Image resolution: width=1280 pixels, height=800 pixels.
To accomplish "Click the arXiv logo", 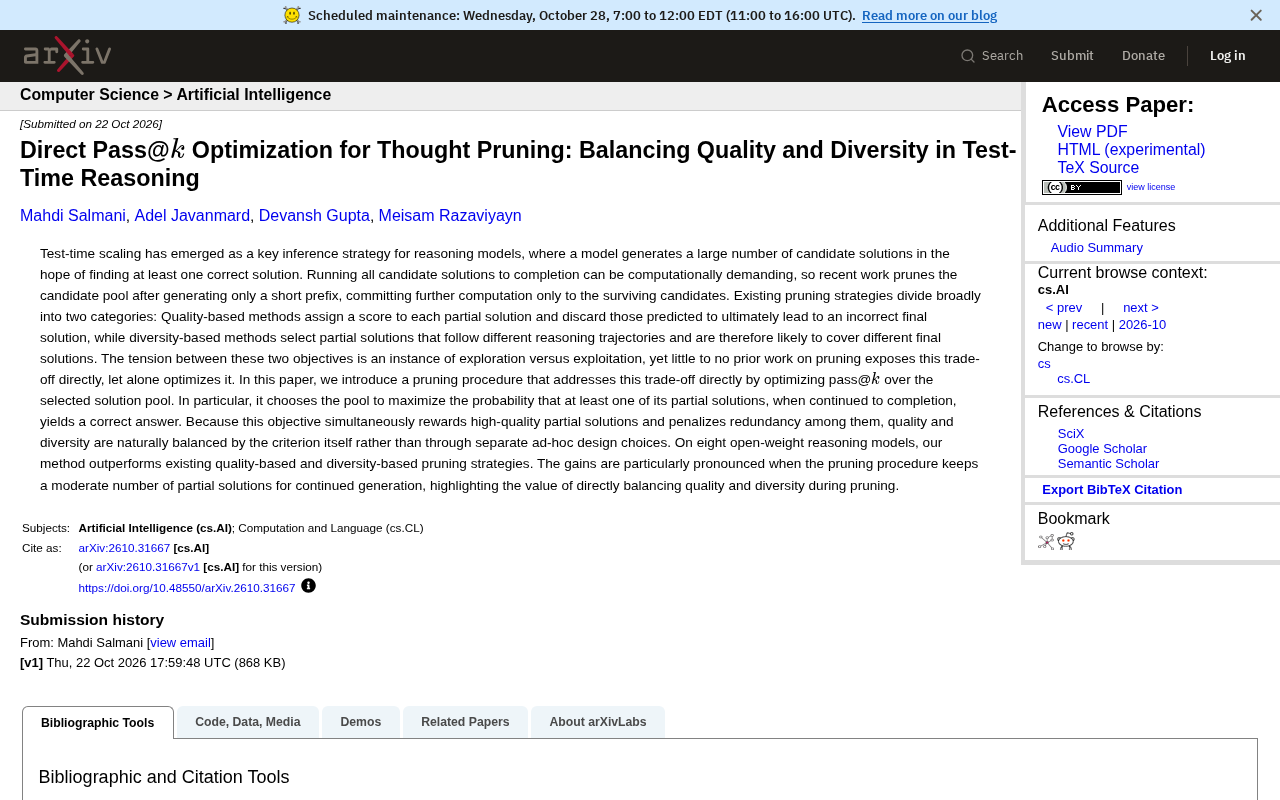I will point(67,56).
